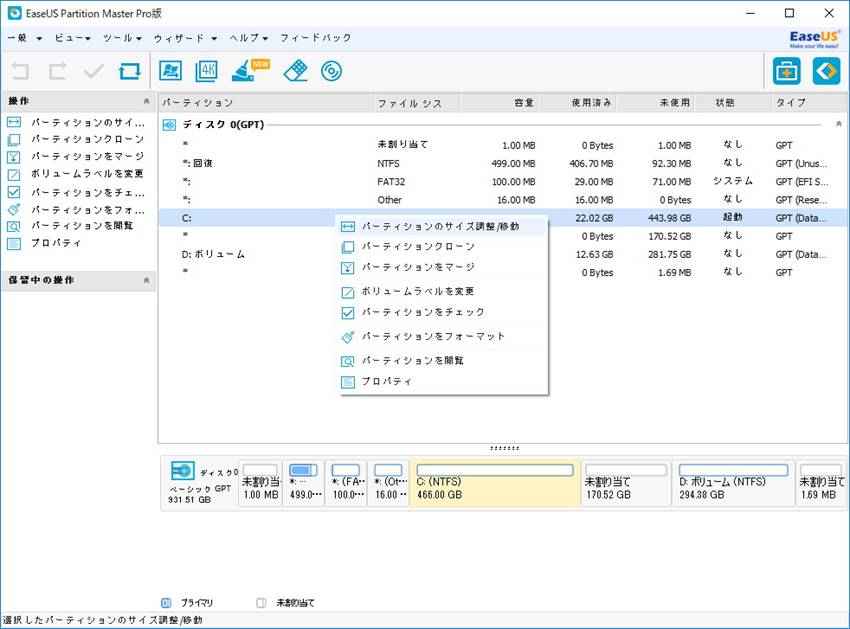
Task: Select the Wipe data eraser icon
Action: pyautogui.click(x=295, y=71)
